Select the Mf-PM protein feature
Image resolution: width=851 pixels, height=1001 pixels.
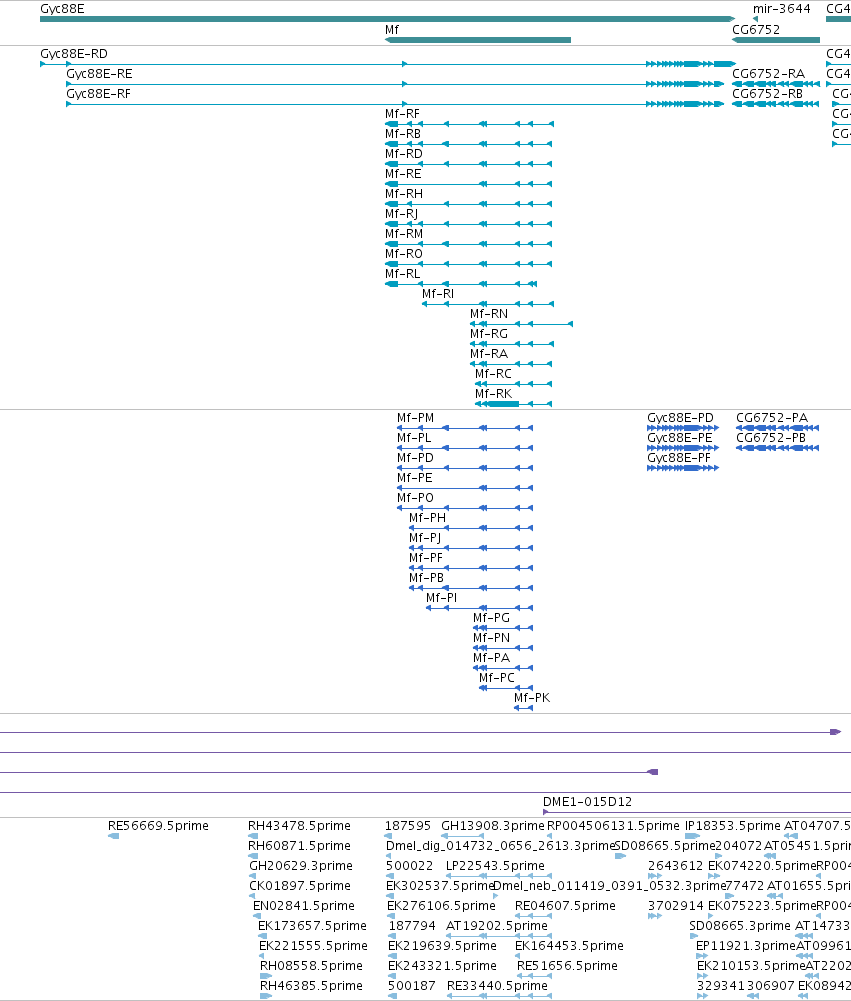[x=465, y=428]
